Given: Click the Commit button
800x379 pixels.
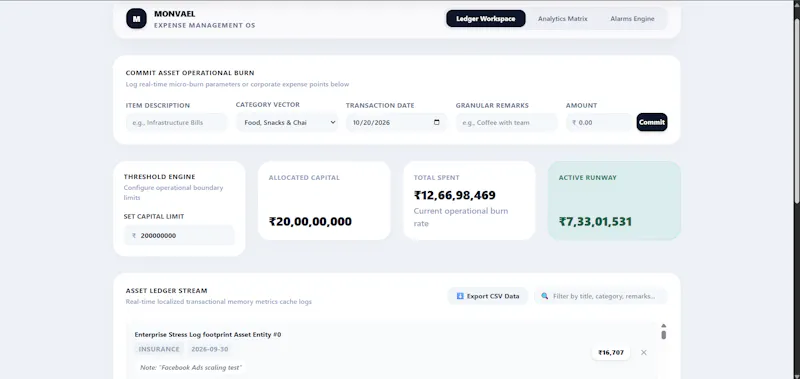Looking at the screenshot, I should 652,122.
